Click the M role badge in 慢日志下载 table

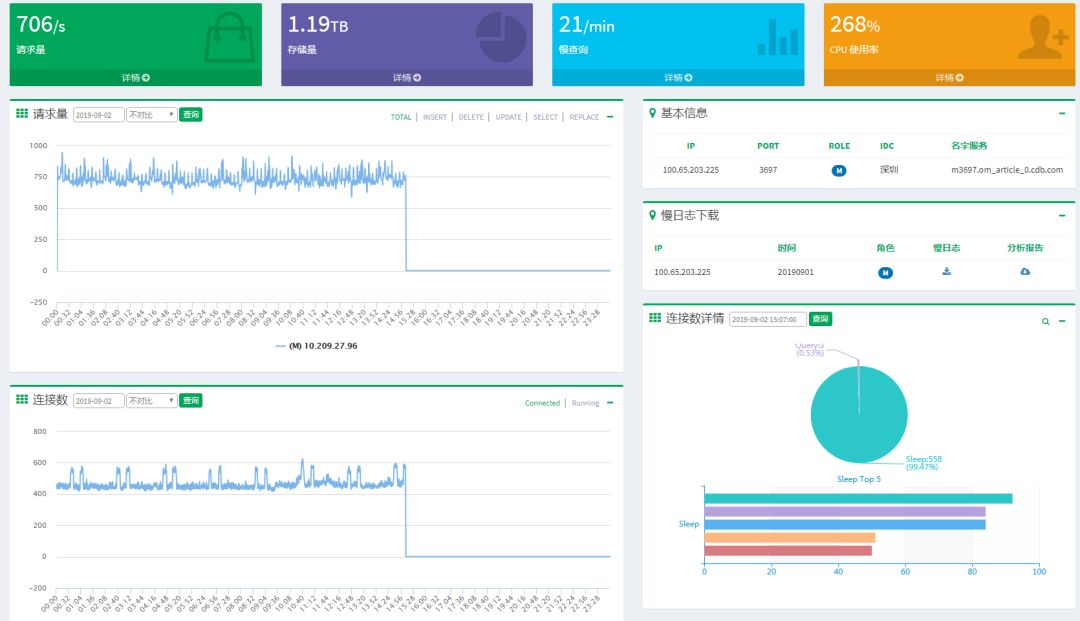point(886,273)
